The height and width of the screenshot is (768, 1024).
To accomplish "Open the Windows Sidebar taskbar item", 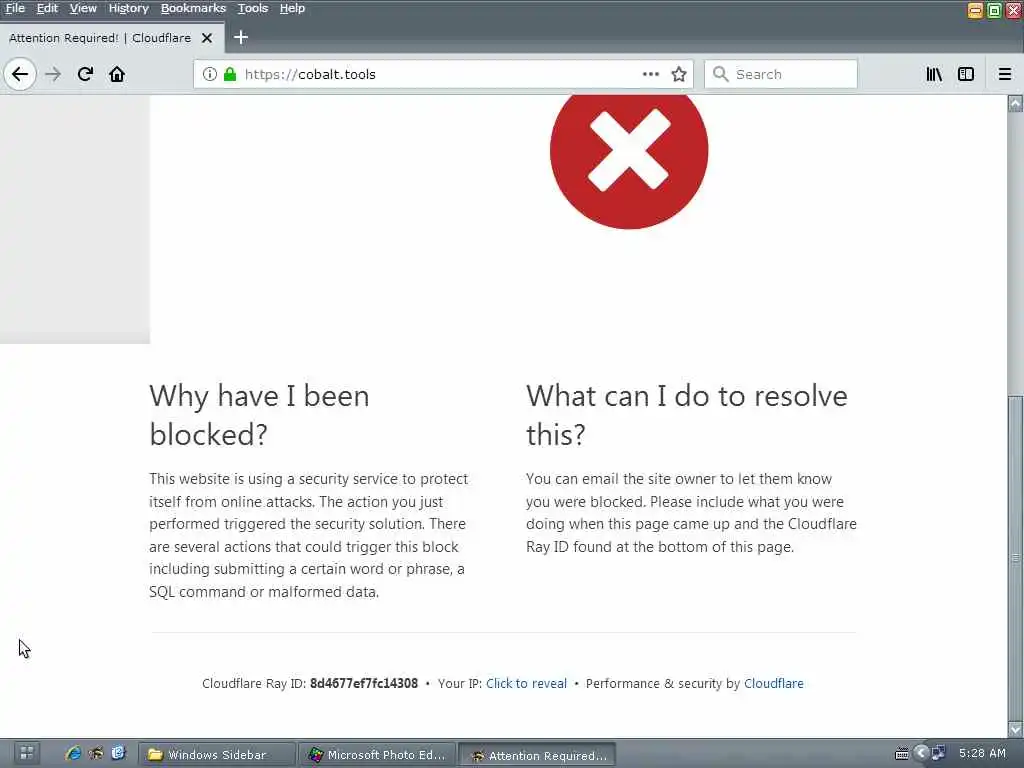I will pyautogui.click(x=216, y=755).
